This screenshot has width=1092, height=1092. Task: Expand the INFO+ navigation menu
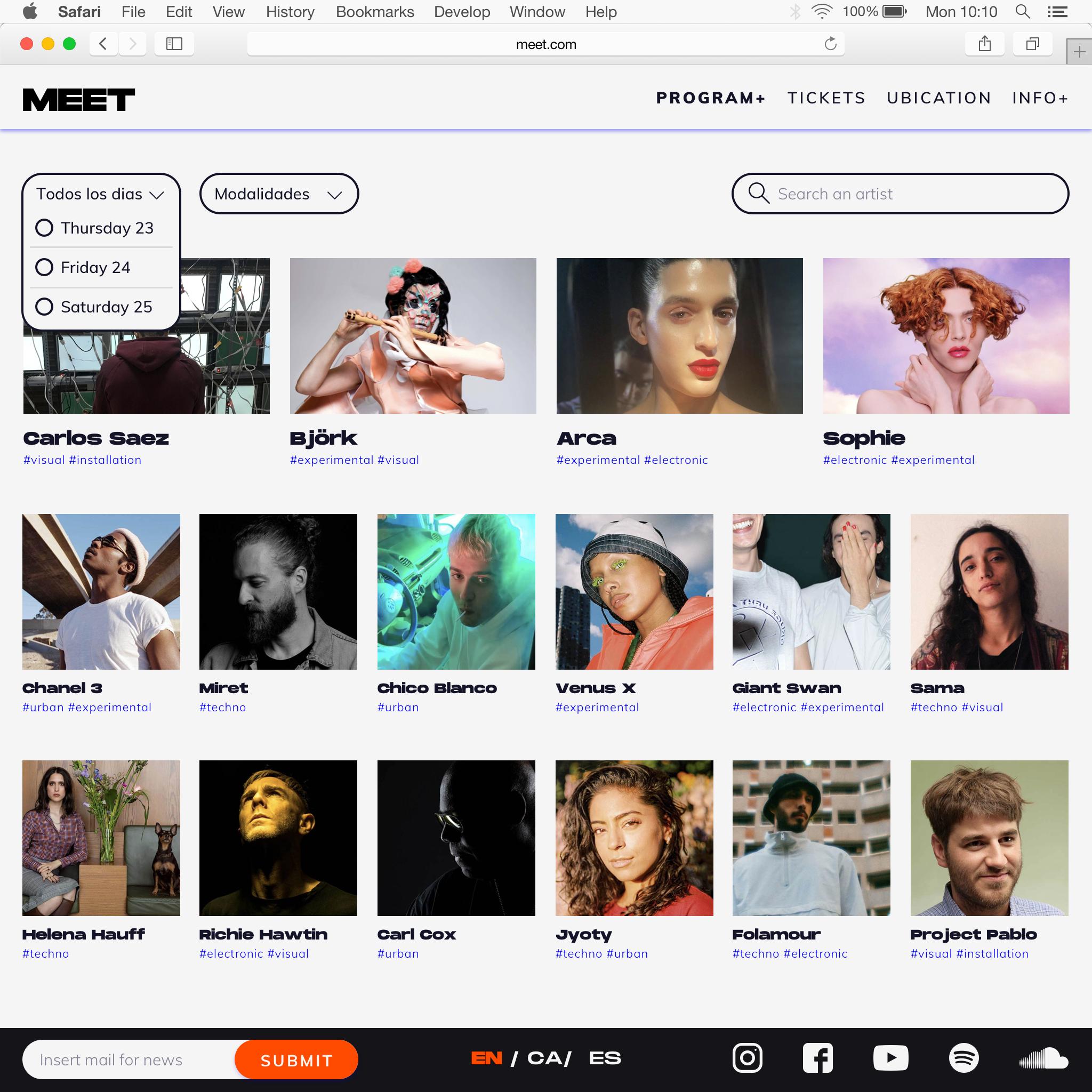coord(1040,98)
